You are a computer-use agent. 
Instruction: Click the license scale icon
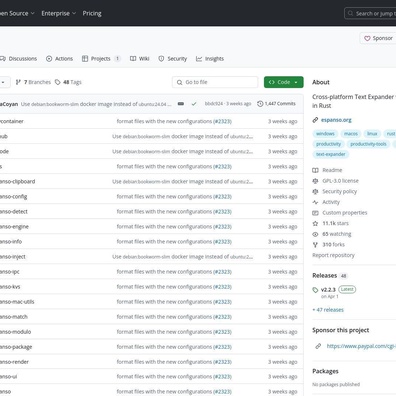pyautogui.click(x=315, y=181)
